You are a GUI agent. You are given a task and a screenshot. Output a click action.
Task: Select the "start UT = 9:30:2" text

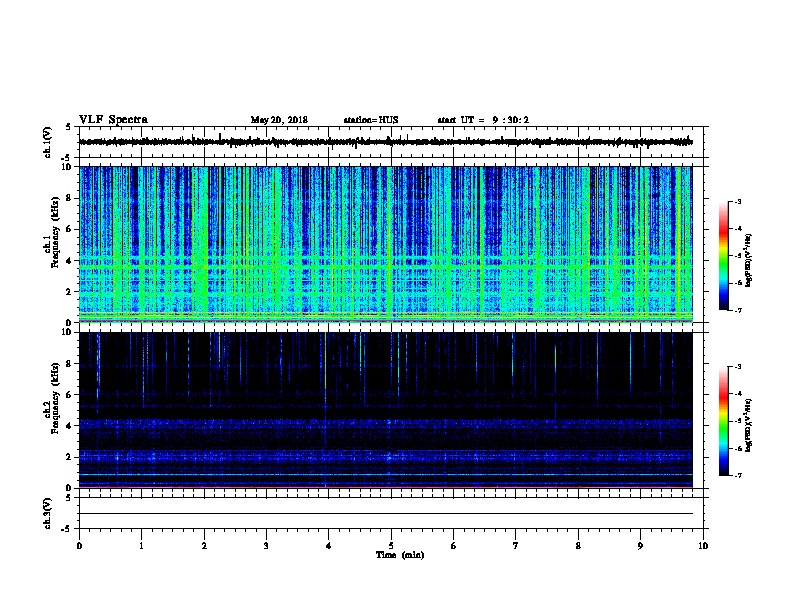483,120
